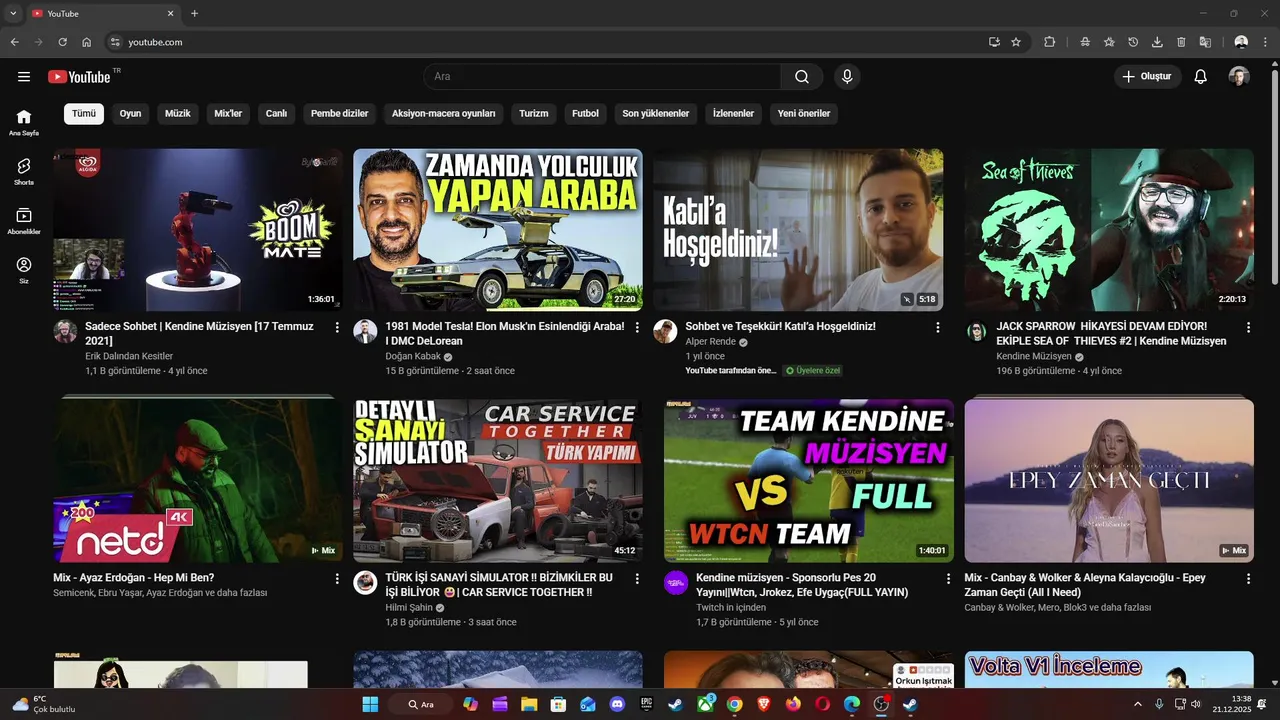Select the Tümü filter chip

click(84, 113)
